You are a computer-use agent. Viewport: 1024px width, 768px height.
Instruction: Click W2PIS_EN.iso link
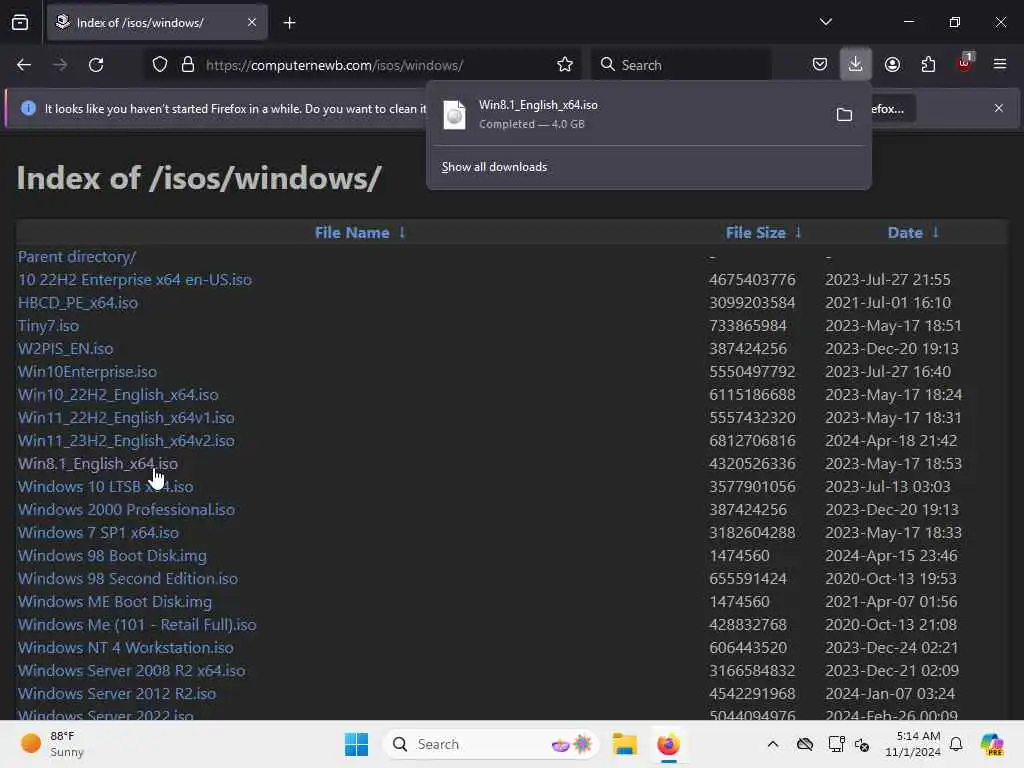coord(65,349)
